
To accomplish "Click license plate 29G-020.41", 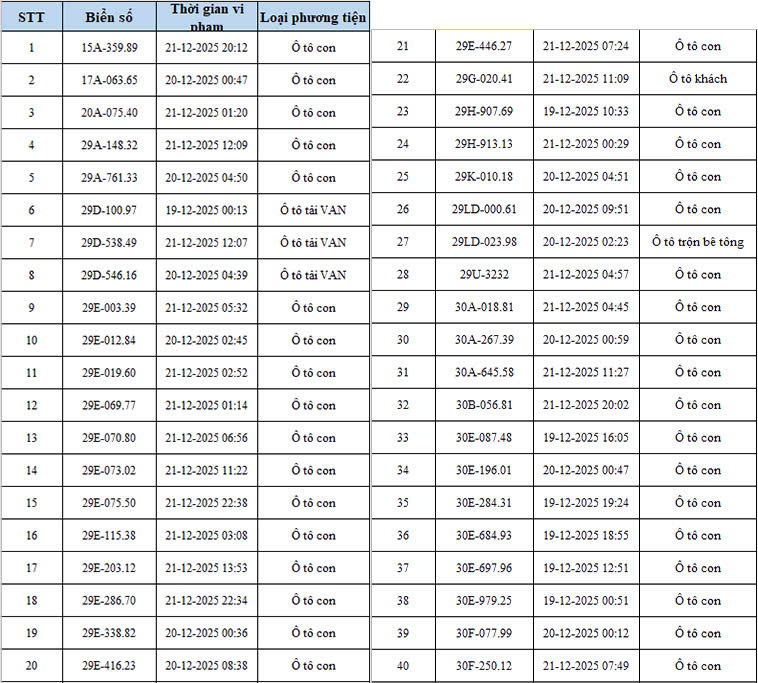I will (484, 79).
